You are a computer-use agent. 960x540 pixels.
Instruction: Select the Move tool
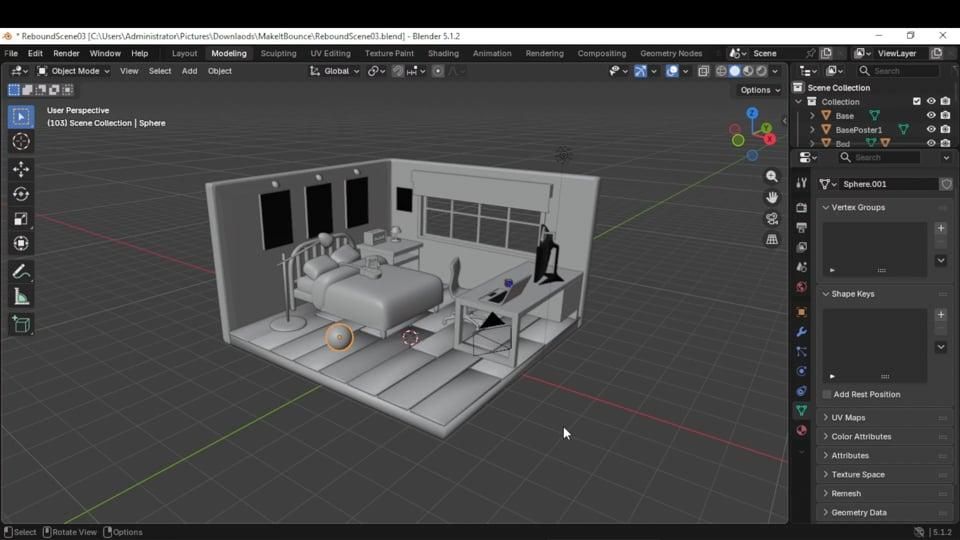(x=21, y=169)
